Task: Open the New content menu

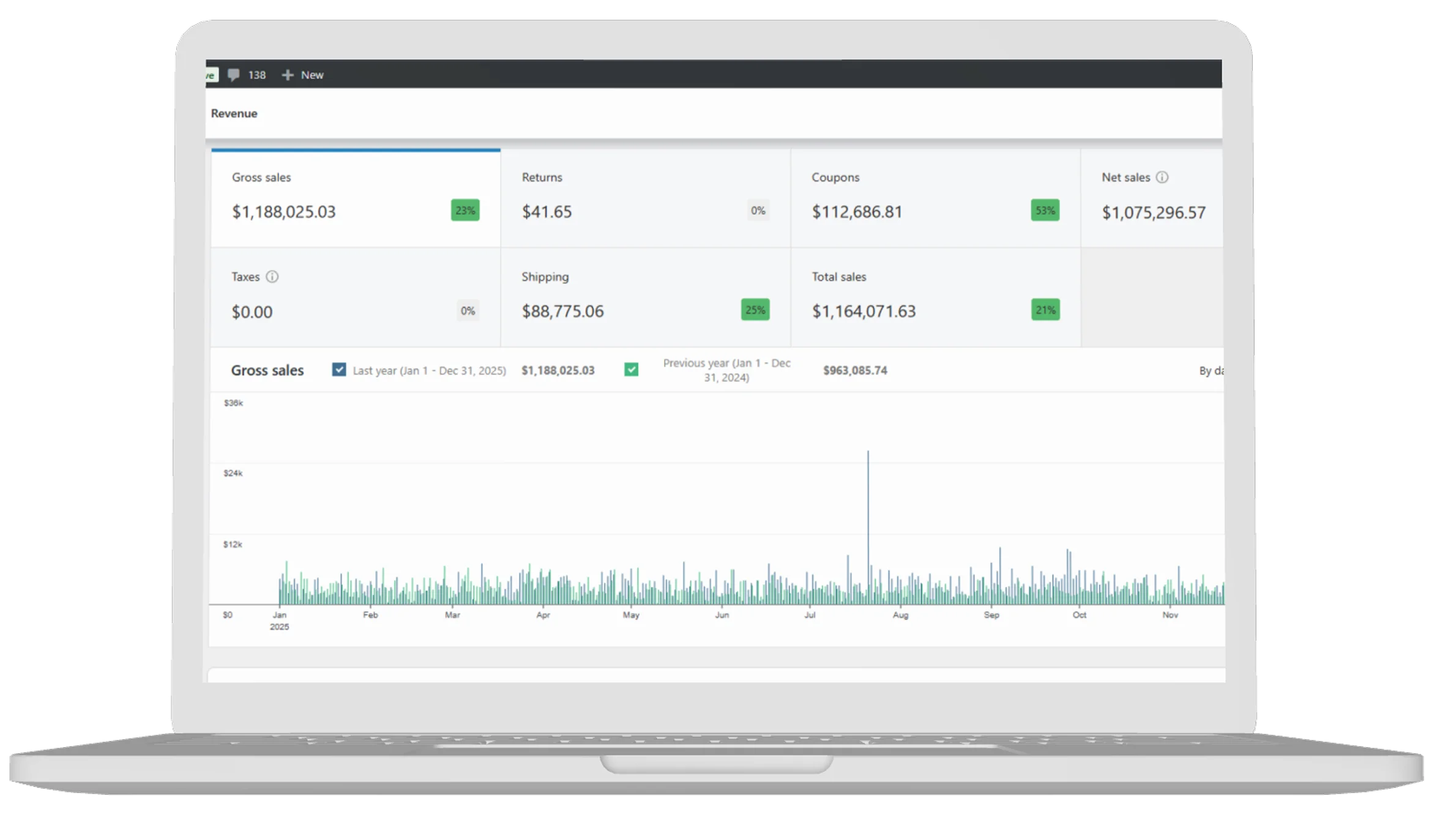Action: (312, 75)
